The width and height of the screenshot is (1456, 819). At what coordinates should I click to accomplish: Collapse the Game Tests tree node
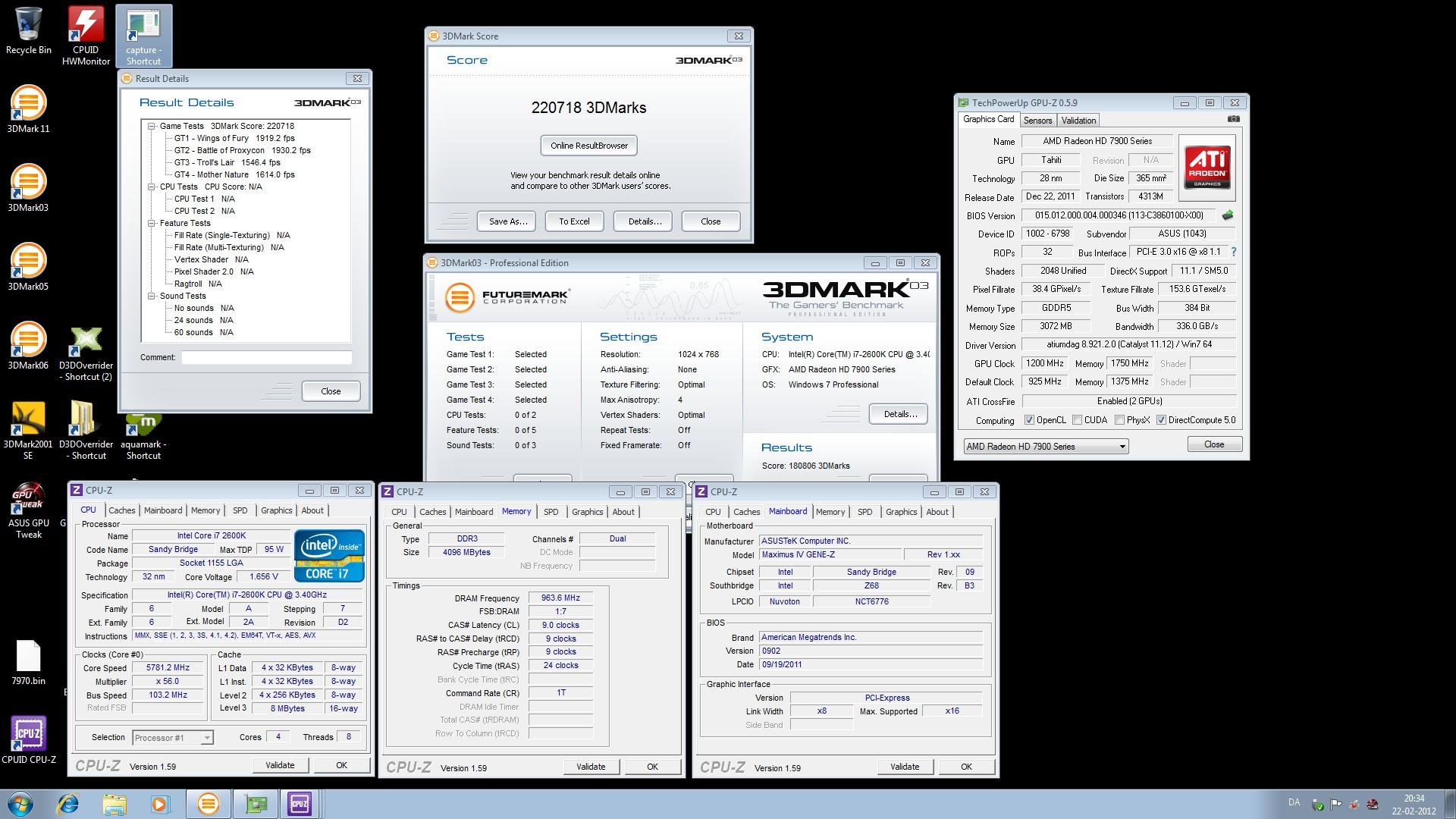[151, 127]
